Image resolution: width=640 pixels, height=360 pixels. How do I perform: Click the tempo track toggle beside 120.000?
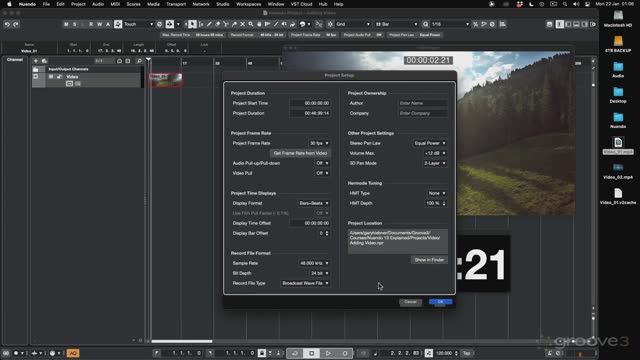[x=429, y=353]
